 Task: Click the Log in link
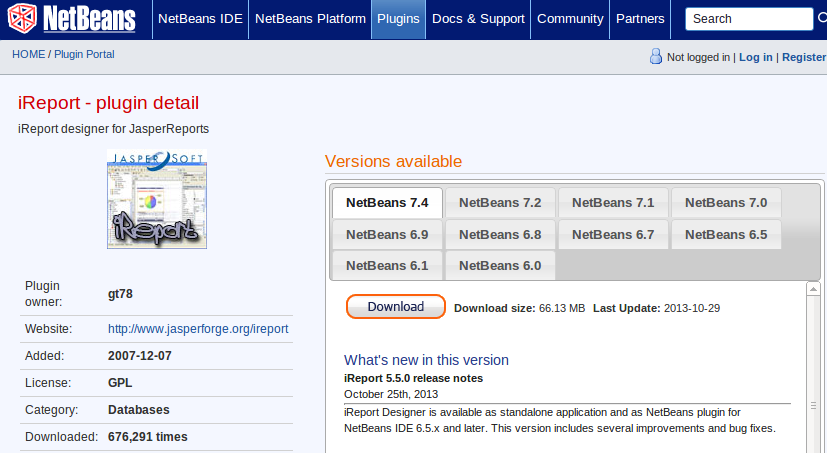pyautogui.click(x=755, y=57)
